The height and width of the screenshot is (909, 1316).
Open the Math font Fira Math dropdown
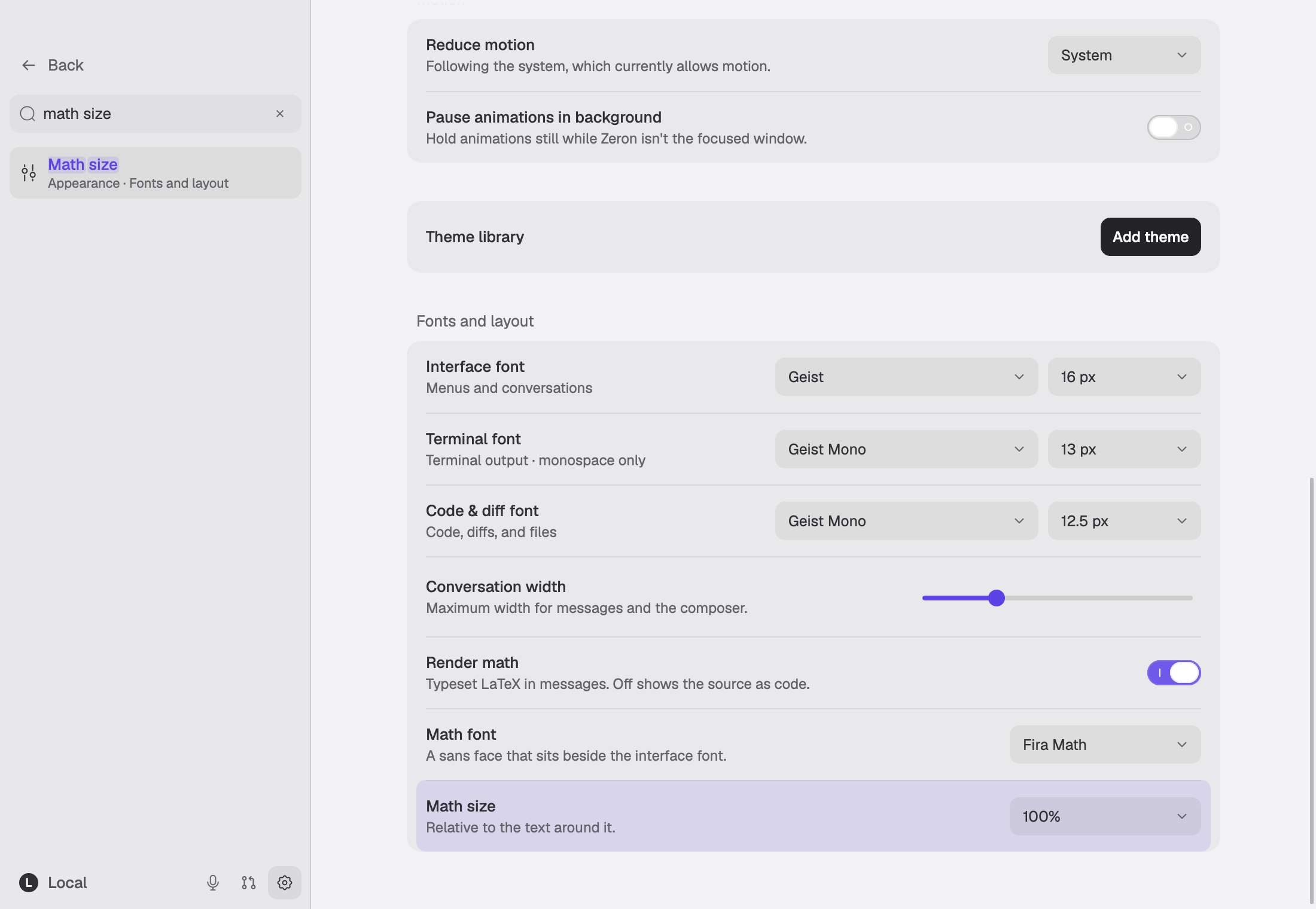(1105, 745)
